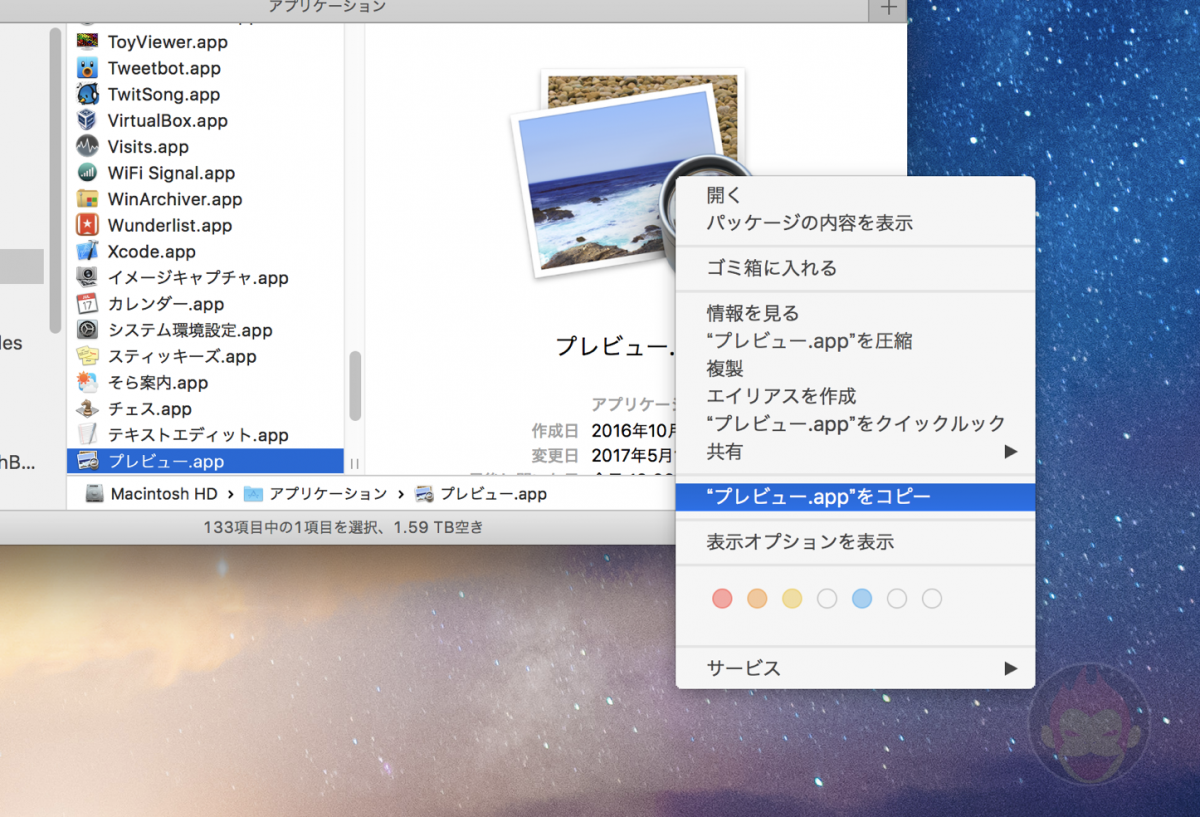Open the Xcode.app icon
Screen dimensions: 1200x817
pos(87,251)
